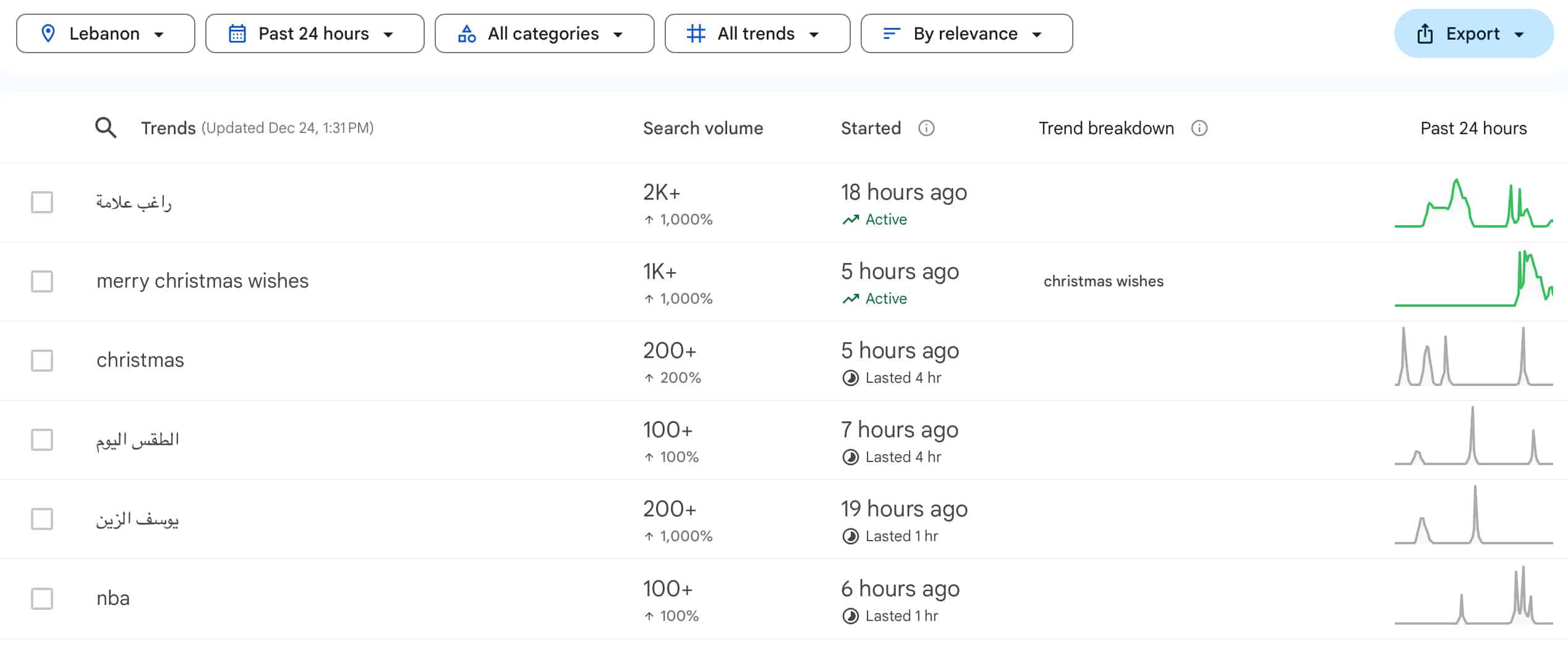The width and height of the screenshot is (1568, 647).
Task: Expand the By relevance dropdown arrow
Action: pyautogui.click(x=1037, y=34)
